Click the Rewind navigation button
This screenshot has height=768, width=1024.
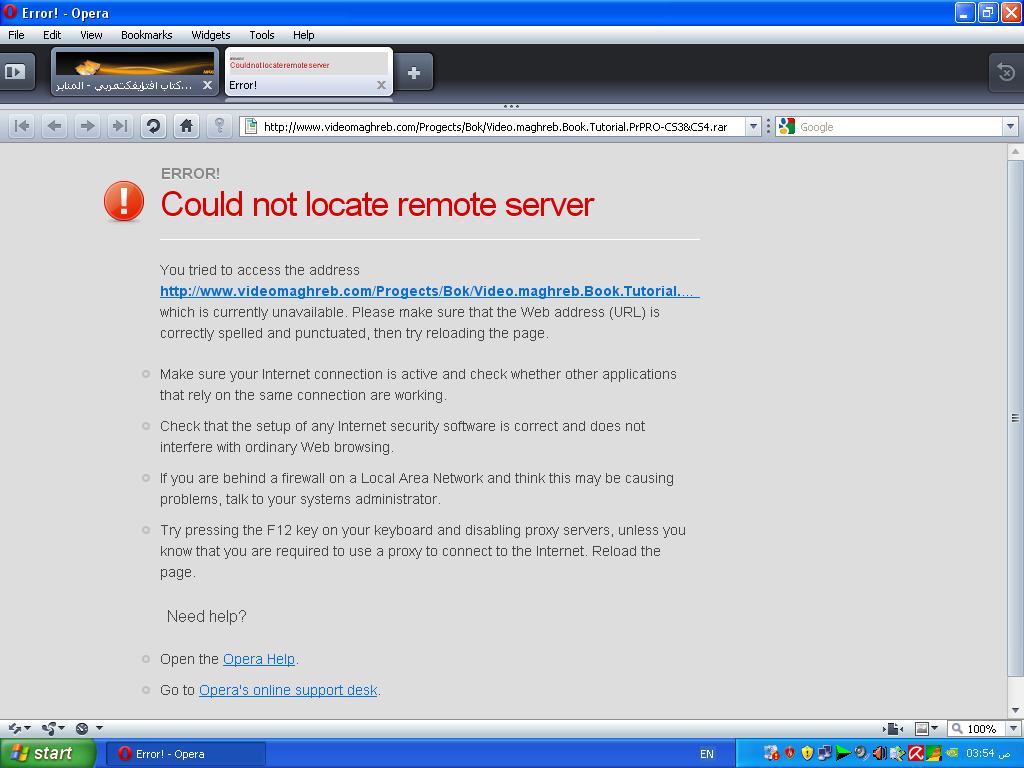tap(22, 126)
